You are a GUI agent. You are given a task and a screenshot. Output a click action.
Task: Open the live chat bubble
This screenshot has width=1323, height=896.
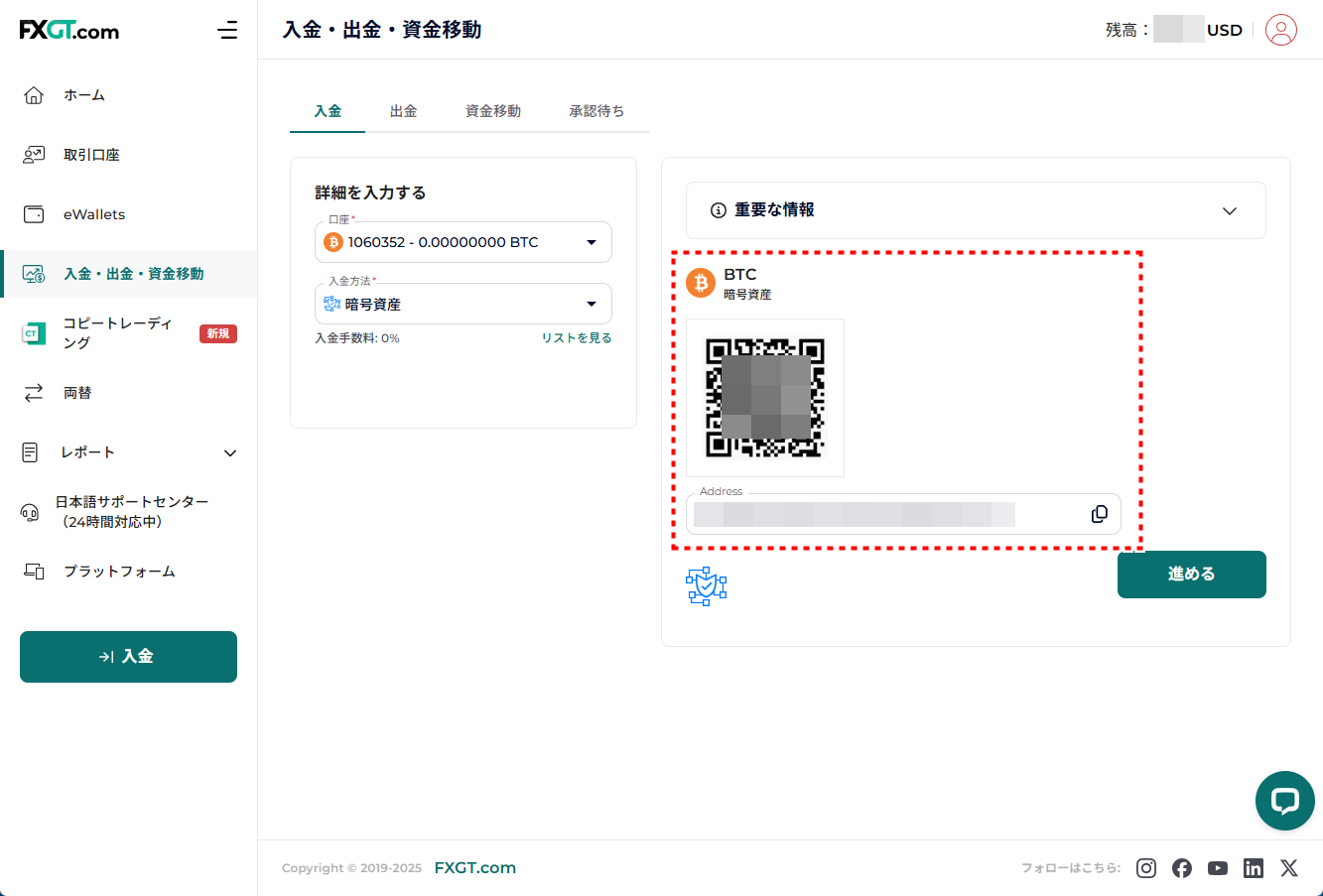coord(1285,801)
